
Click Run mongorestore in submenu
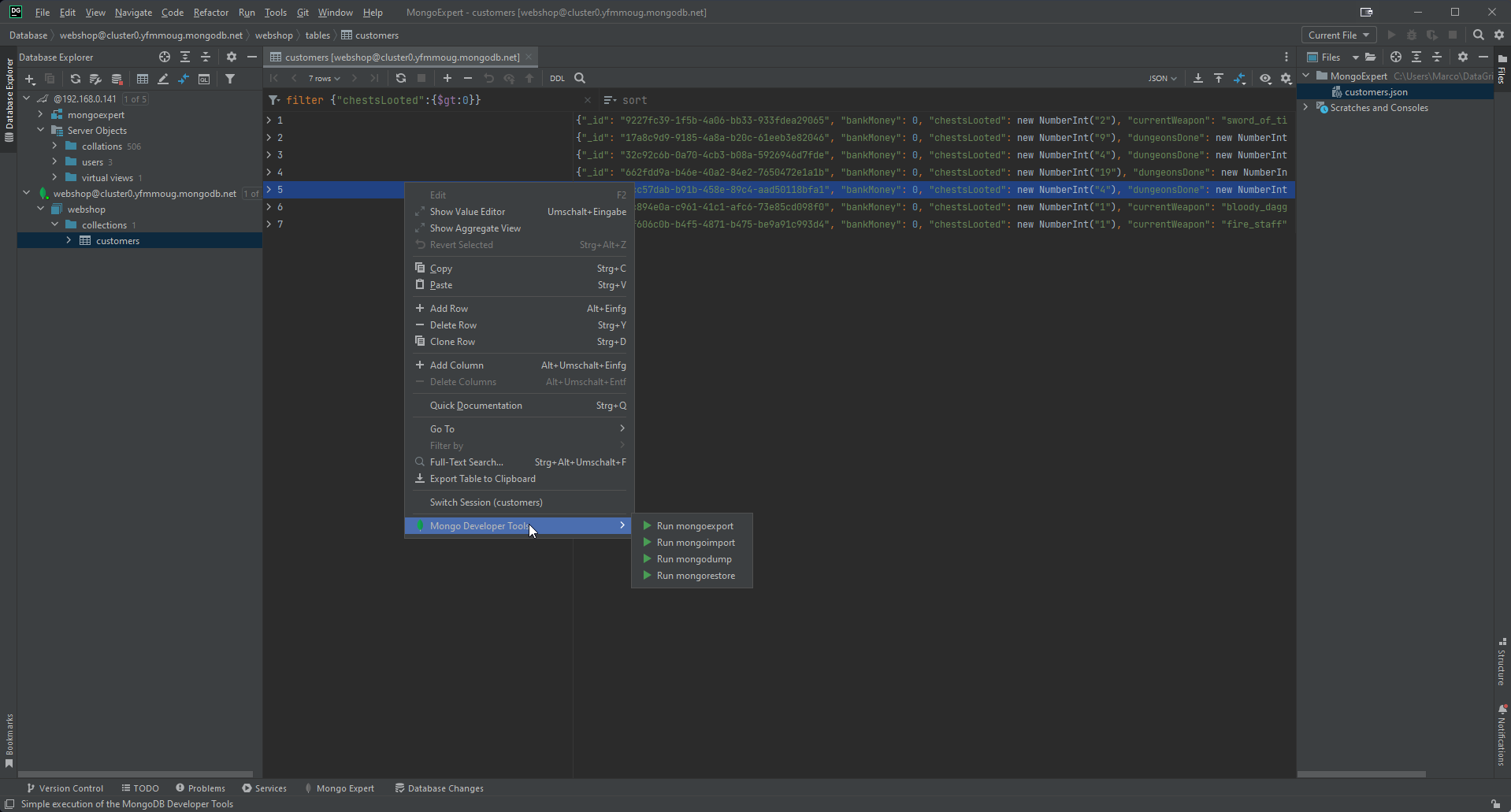pos(692,575)
